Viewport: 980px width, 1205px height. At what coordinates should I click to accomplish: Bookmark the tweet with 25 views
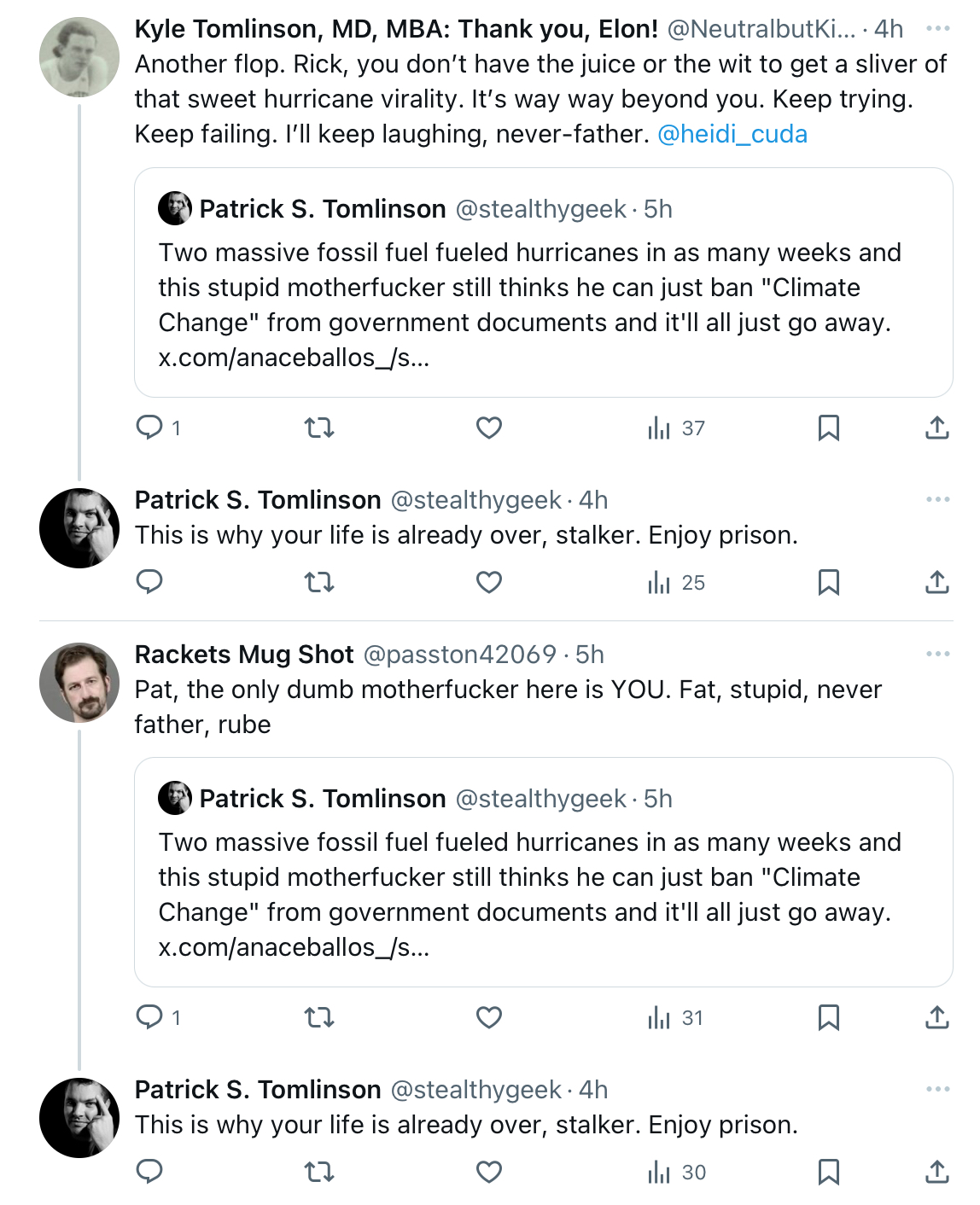(828, 582)
